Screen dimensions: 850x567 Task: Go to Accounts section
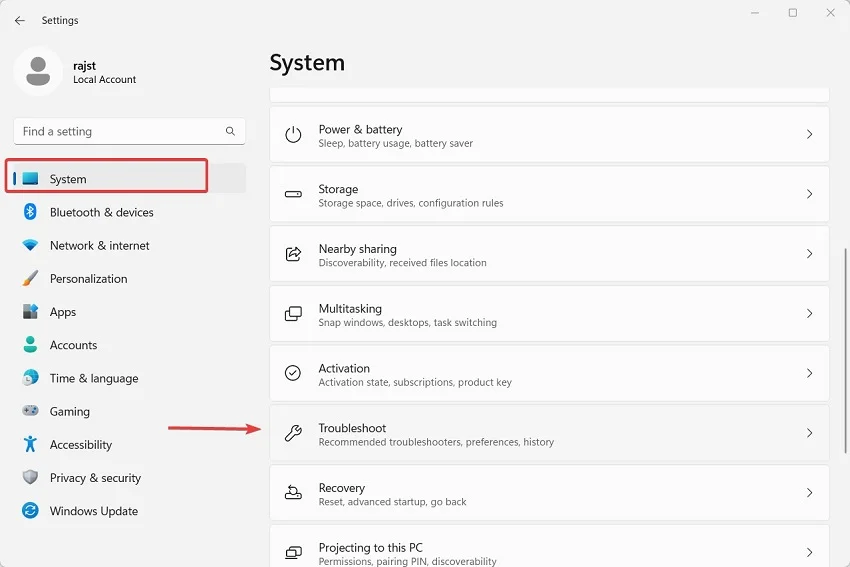pyautogui.click(x=73, y=345)
